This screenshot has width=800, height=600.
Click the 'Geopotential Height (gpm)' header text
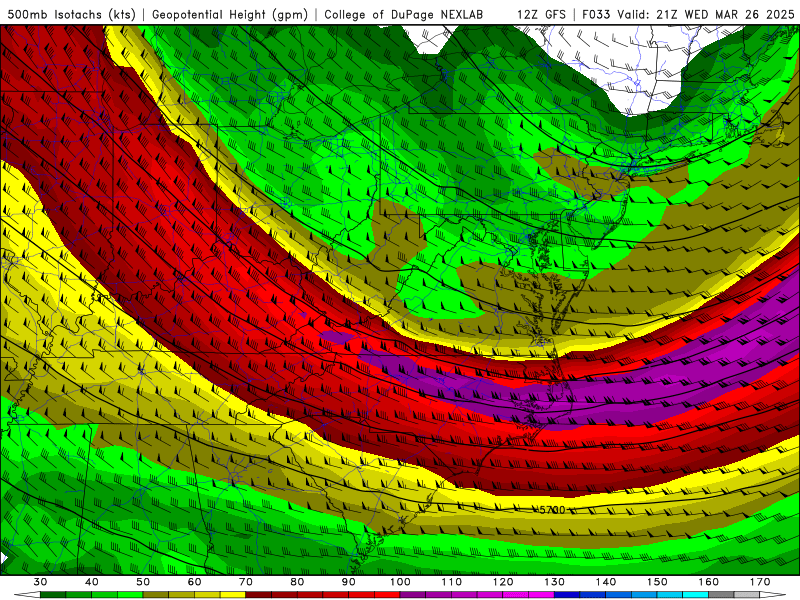(x=230, y=15)
